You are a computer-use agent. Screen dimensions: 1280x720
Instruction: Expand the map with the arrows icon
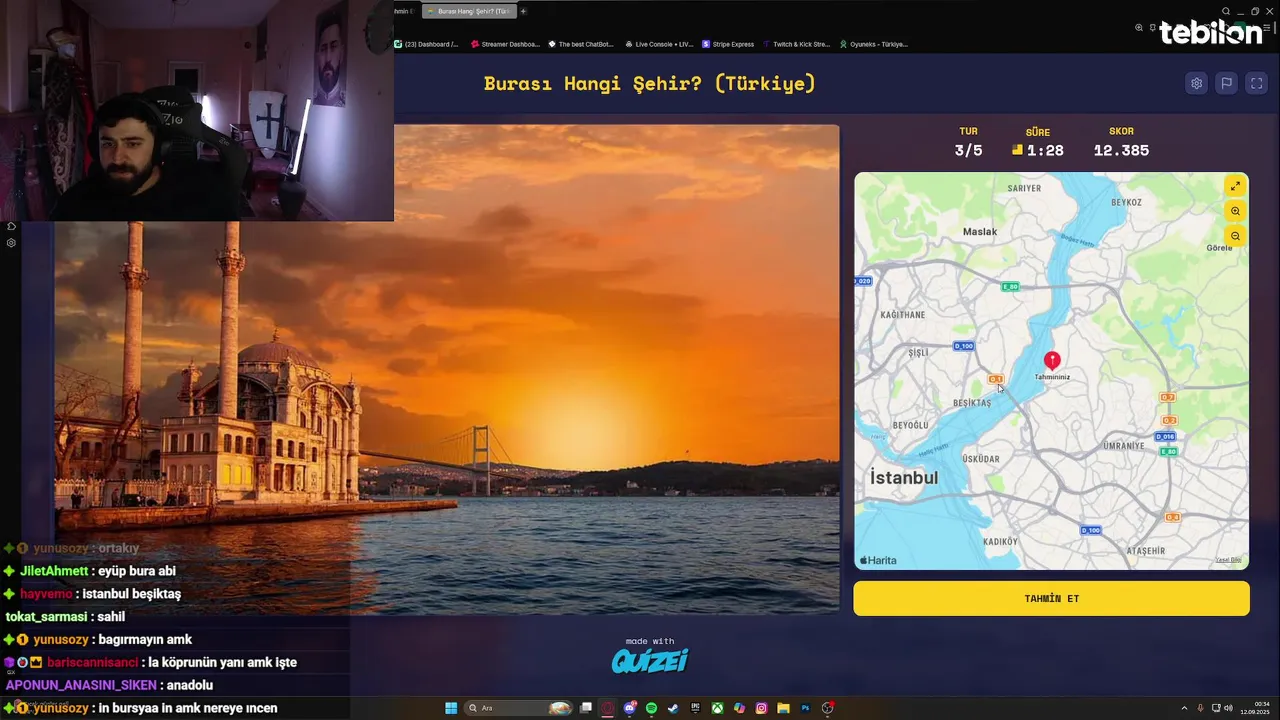[1235, 186]
